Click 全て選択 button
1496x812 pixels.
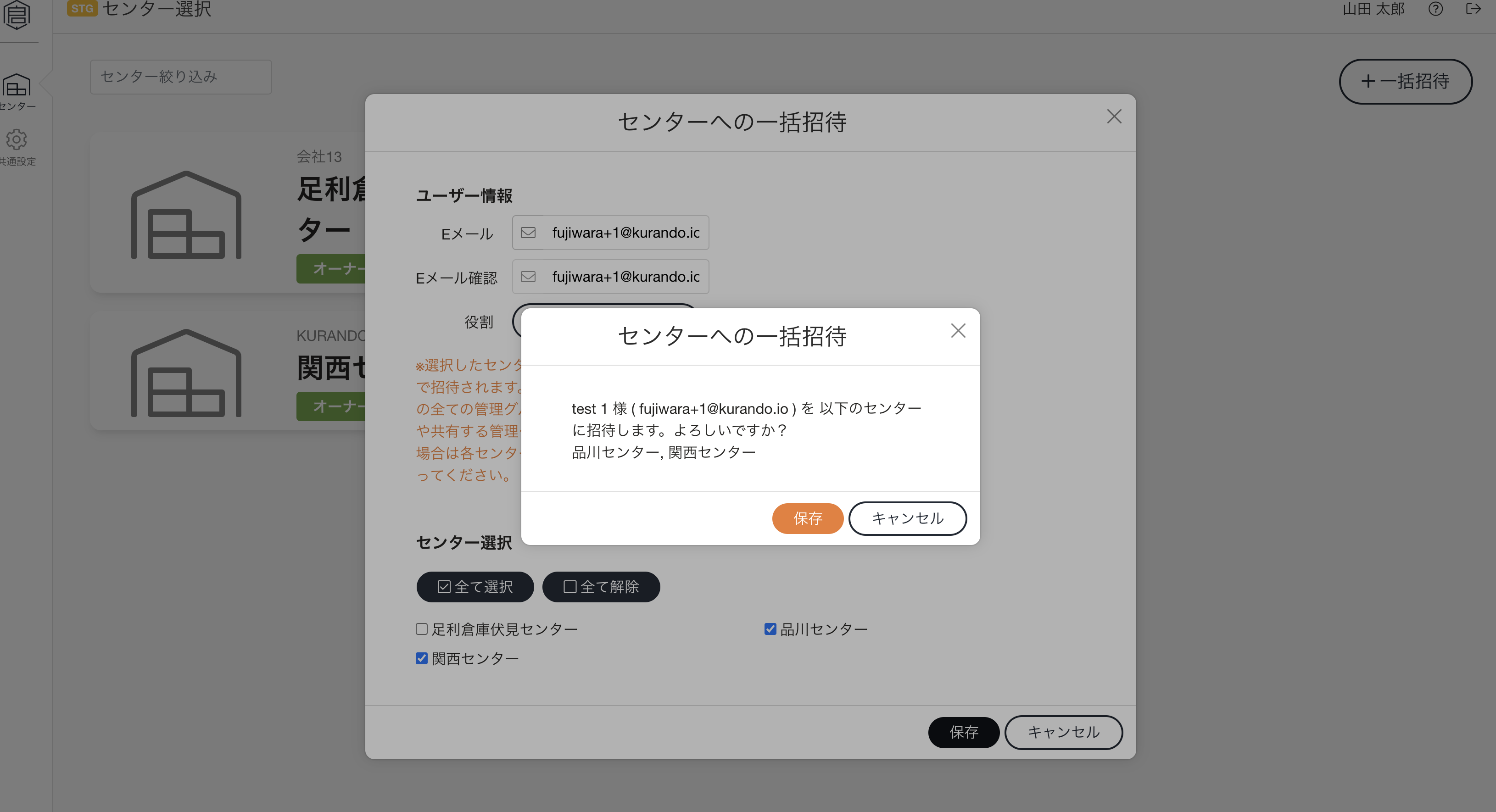[474, 587]
